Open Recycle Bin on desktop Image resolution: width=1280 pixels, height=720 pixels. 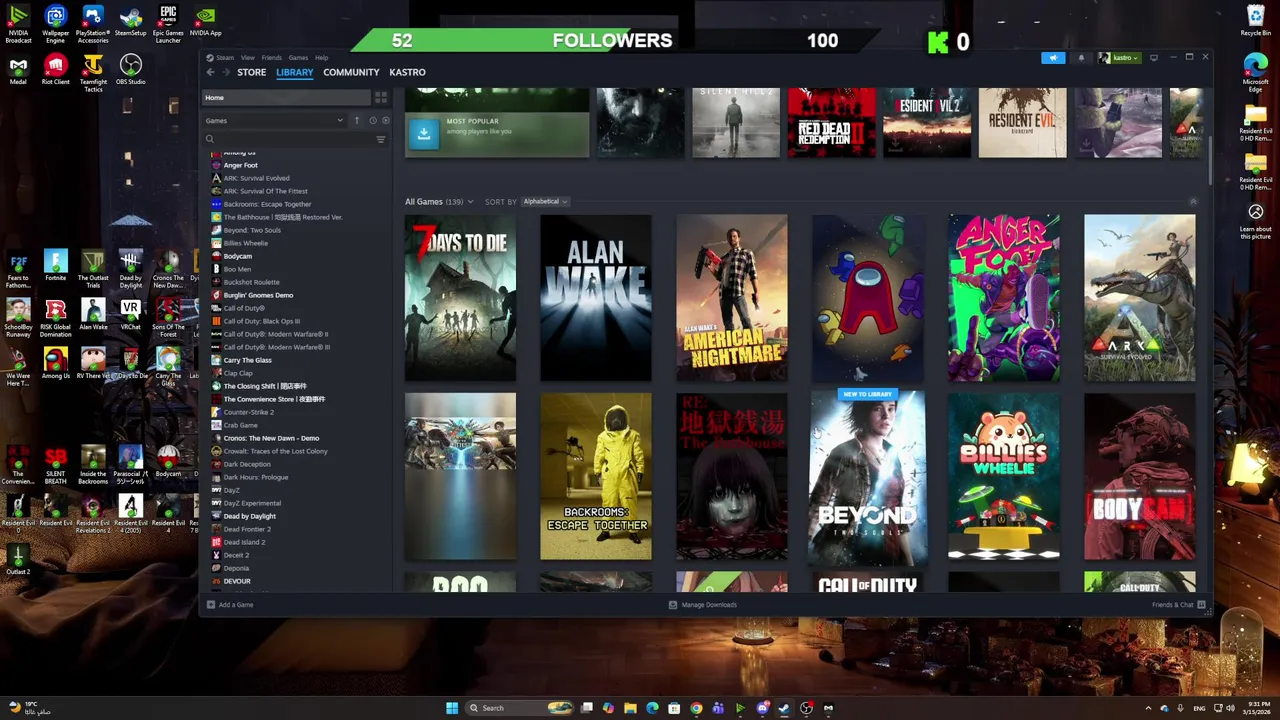[x=1255, y=21]
